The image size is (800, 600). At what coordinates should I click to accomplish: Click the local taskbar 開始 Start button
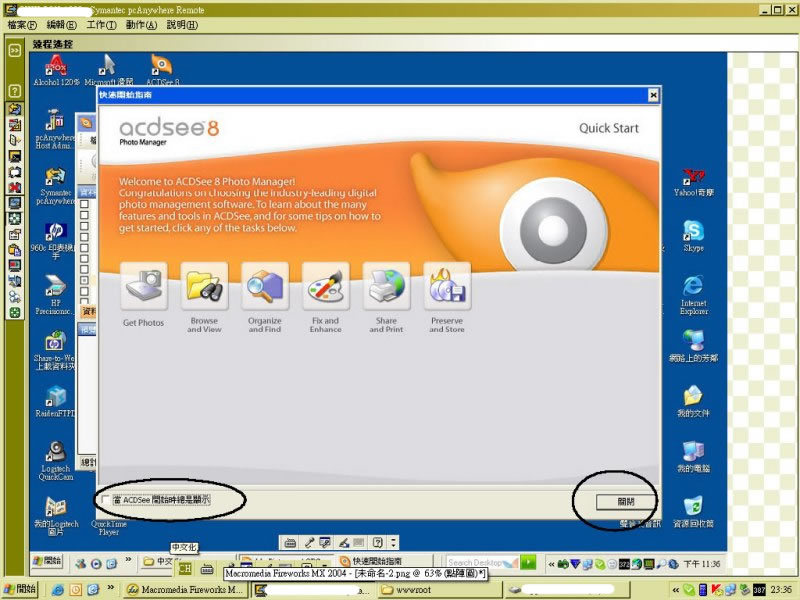[x=20, y=589]
